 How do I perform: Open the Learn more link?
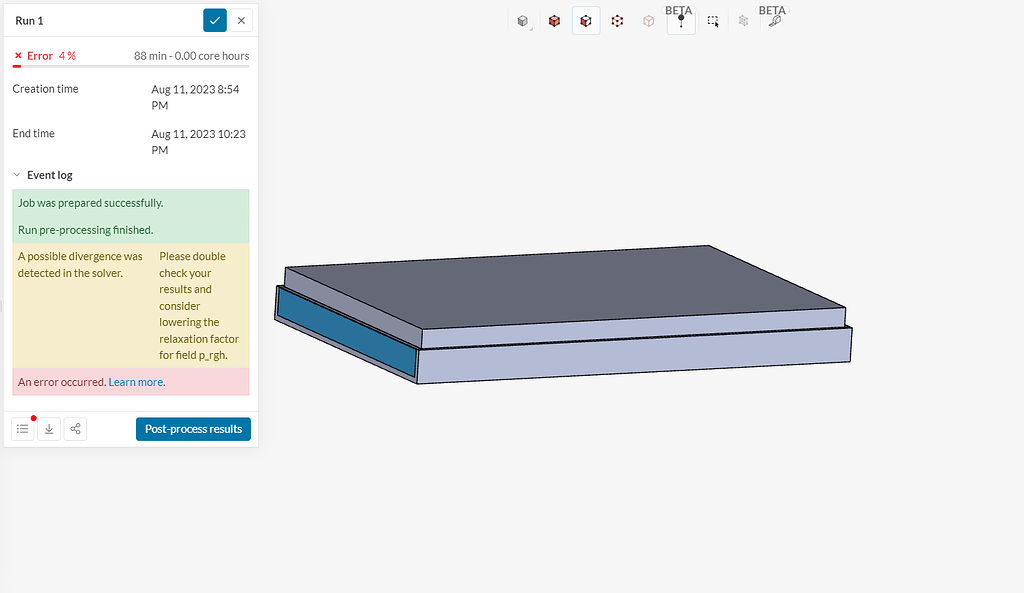[x=136, y=382]
